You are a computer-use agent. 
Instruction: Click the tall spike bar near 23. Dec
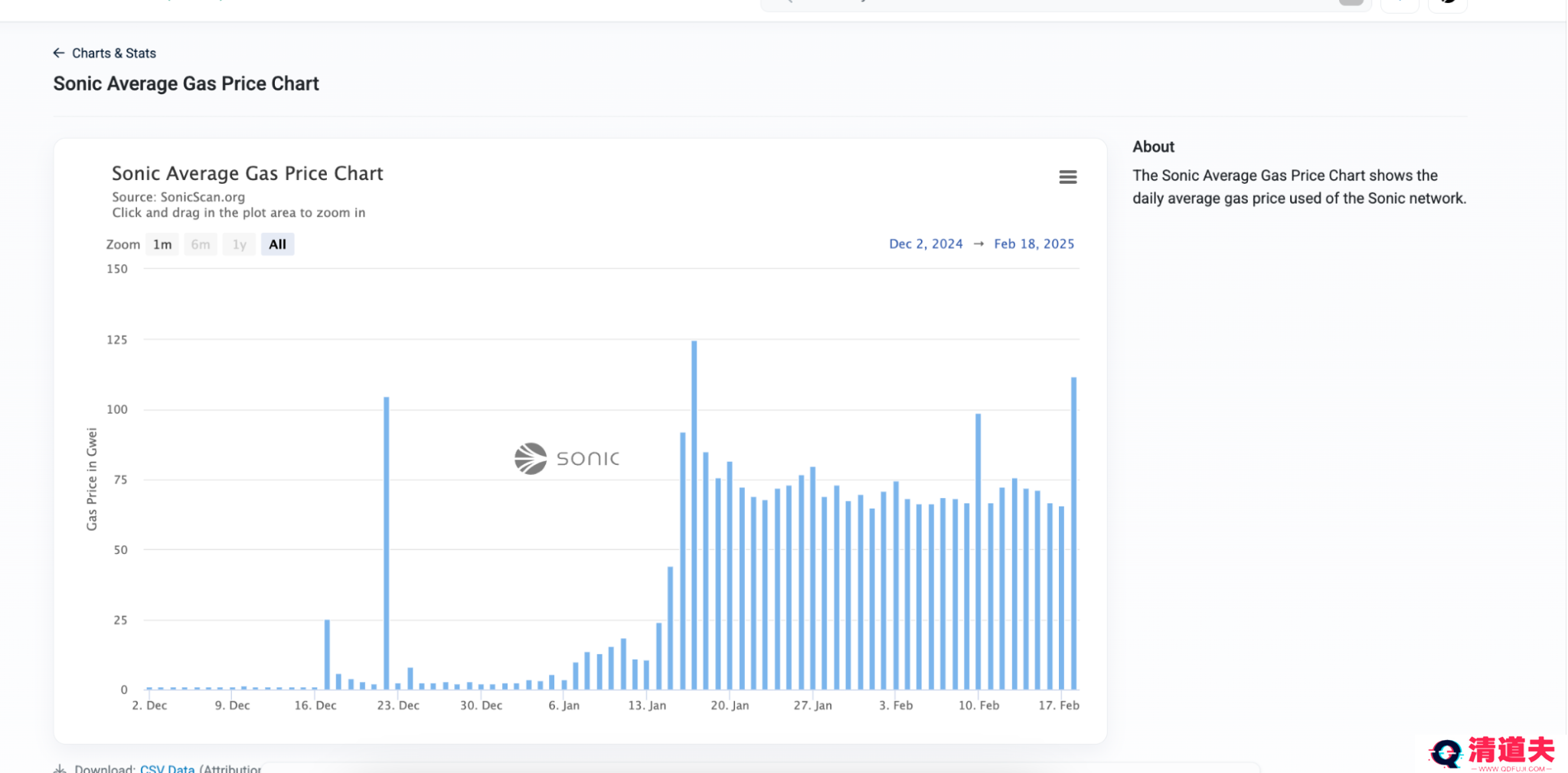[387, 543]
